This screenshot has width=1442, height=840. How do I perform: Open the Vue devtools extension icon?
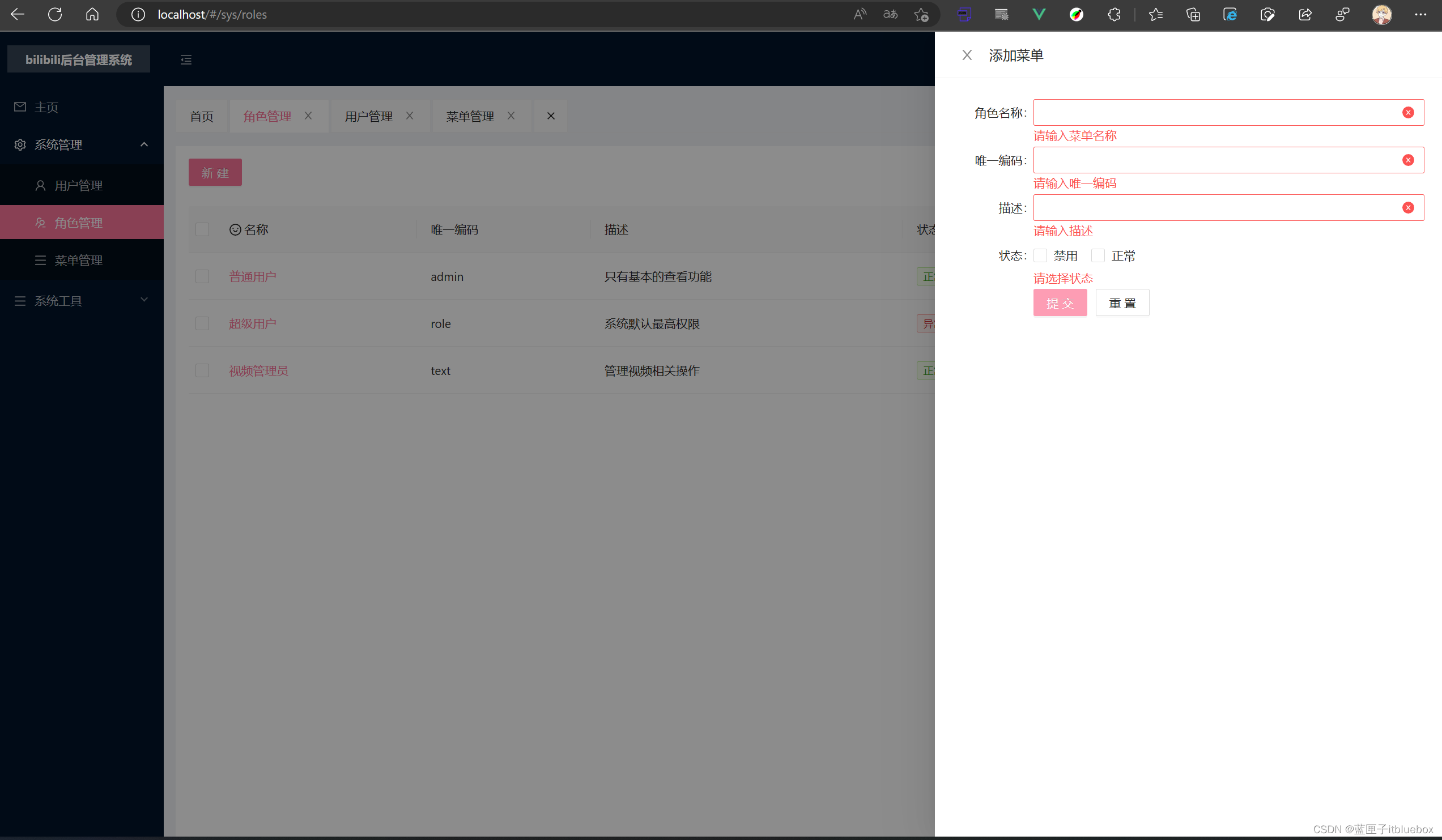click(1039, 15)
